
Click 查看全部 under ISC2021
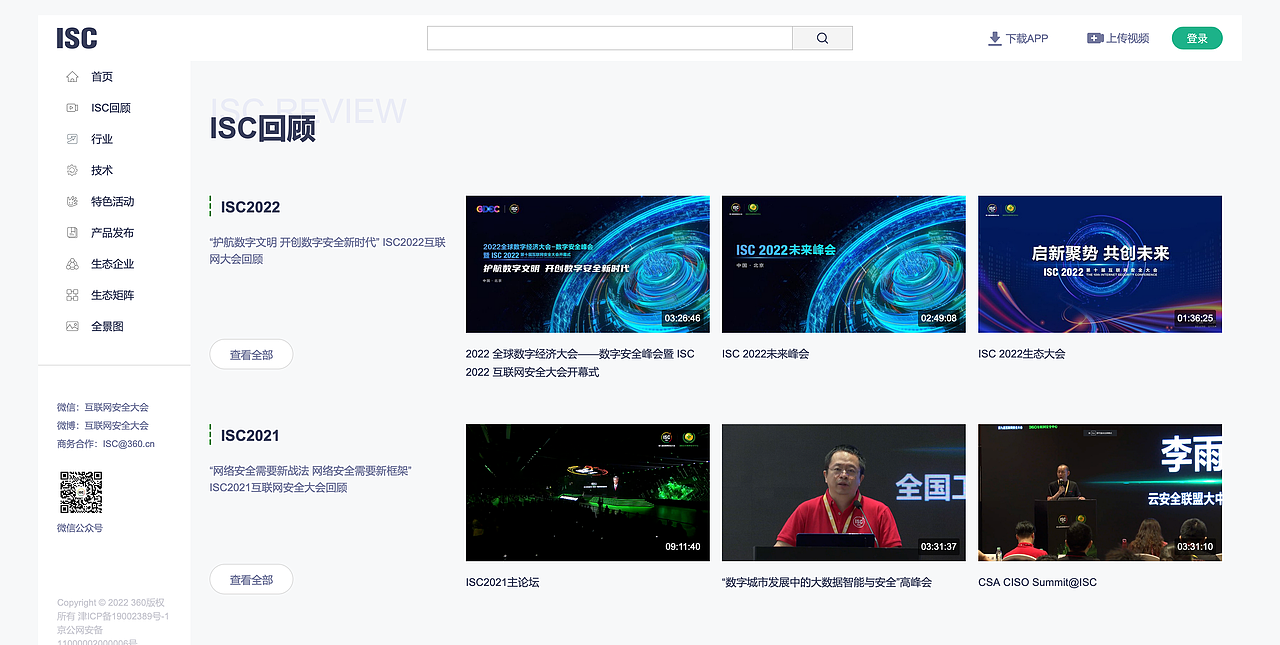click(251, 579)
